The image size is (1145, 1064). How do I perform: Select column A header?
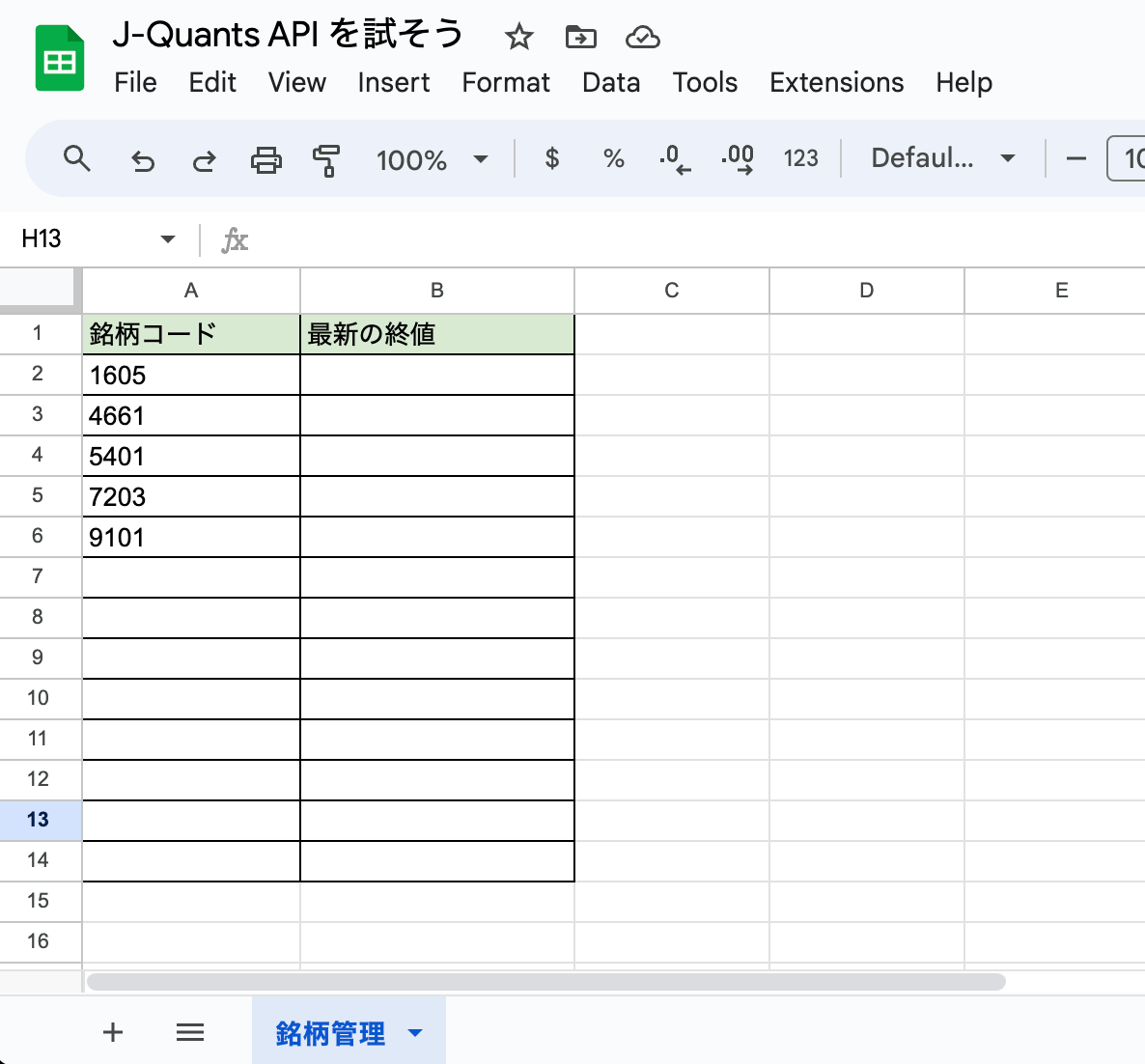[x=191, y=291]
